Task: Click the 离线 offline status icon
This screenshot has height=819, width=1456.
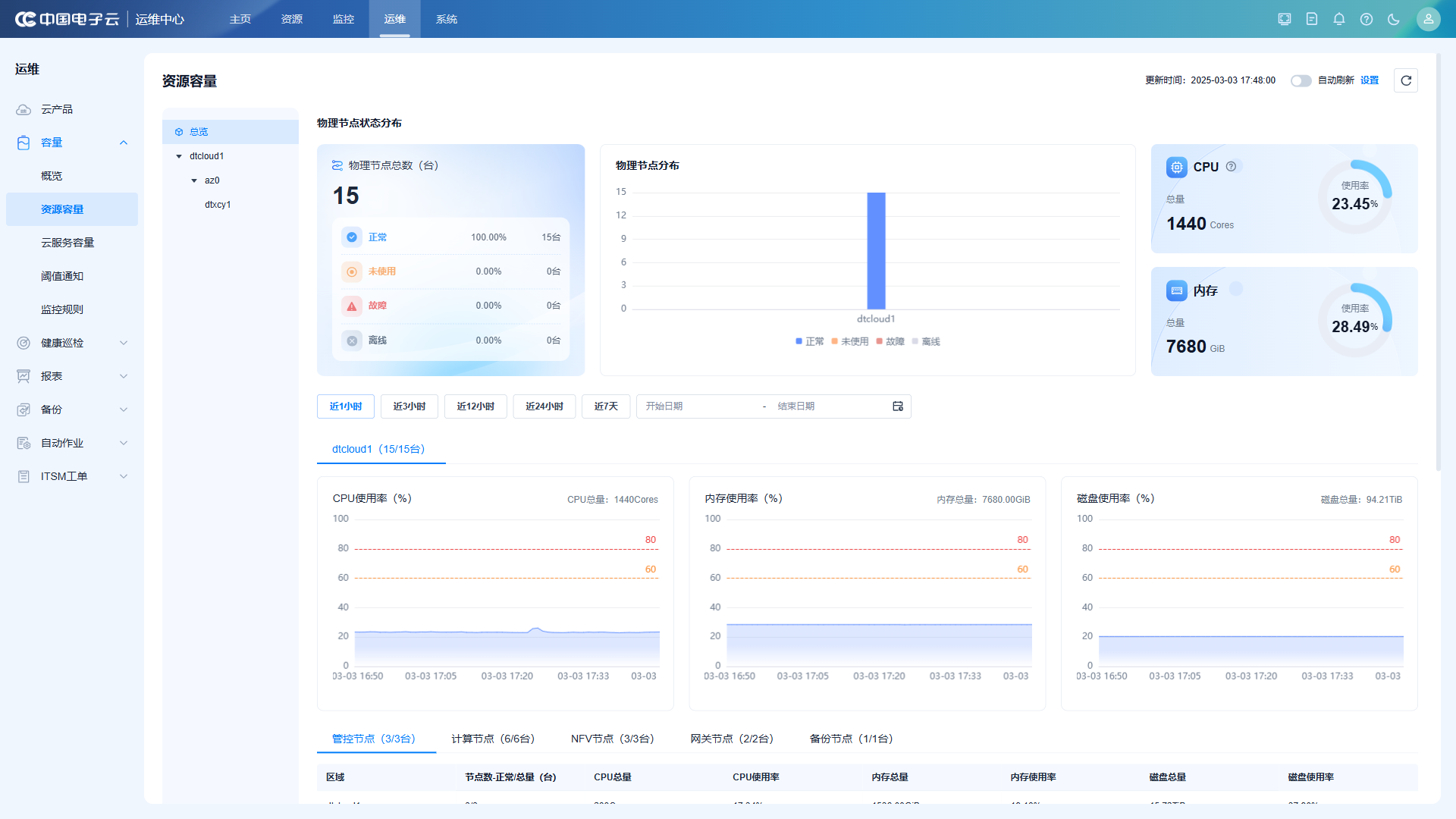Action: 352,340
